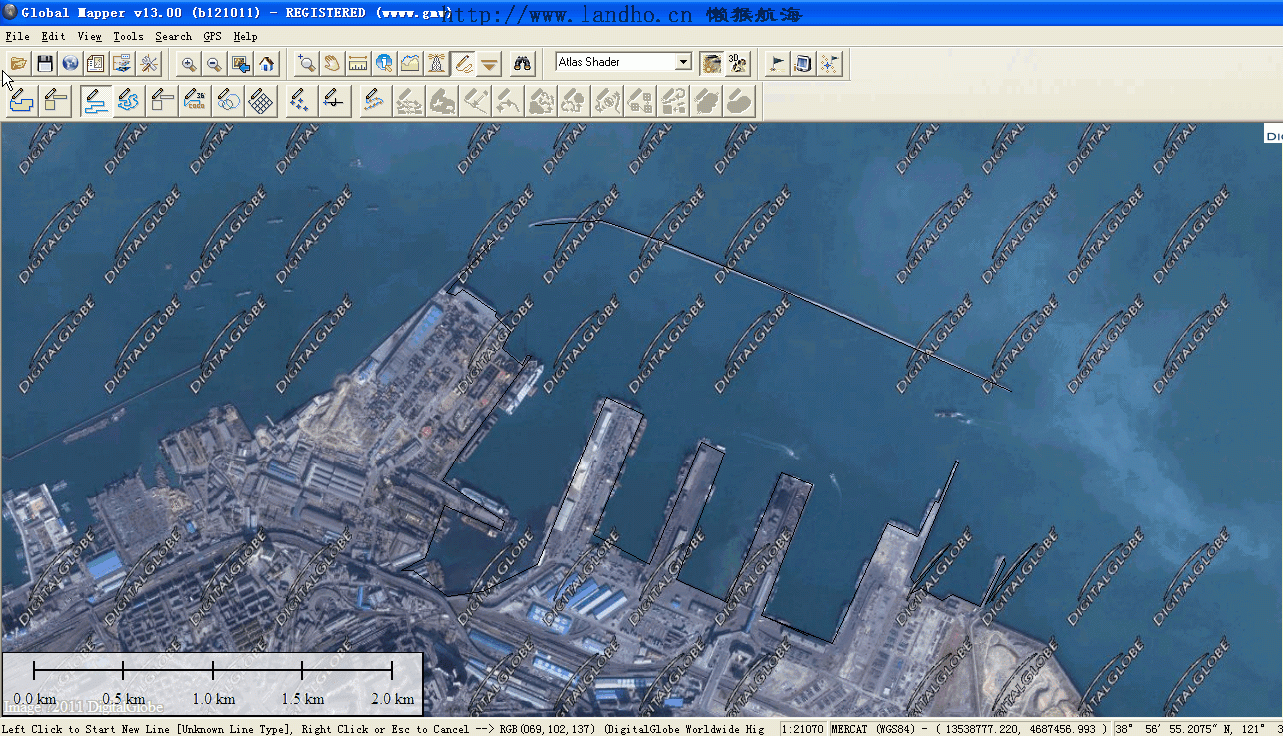
Task: Select Edit Feature Vertices tool
Action: click(x=375, y=101)
